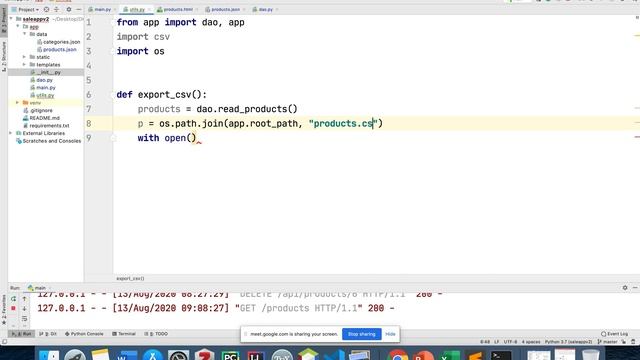Toggle the Structure side tool window tab

point(4,56)
